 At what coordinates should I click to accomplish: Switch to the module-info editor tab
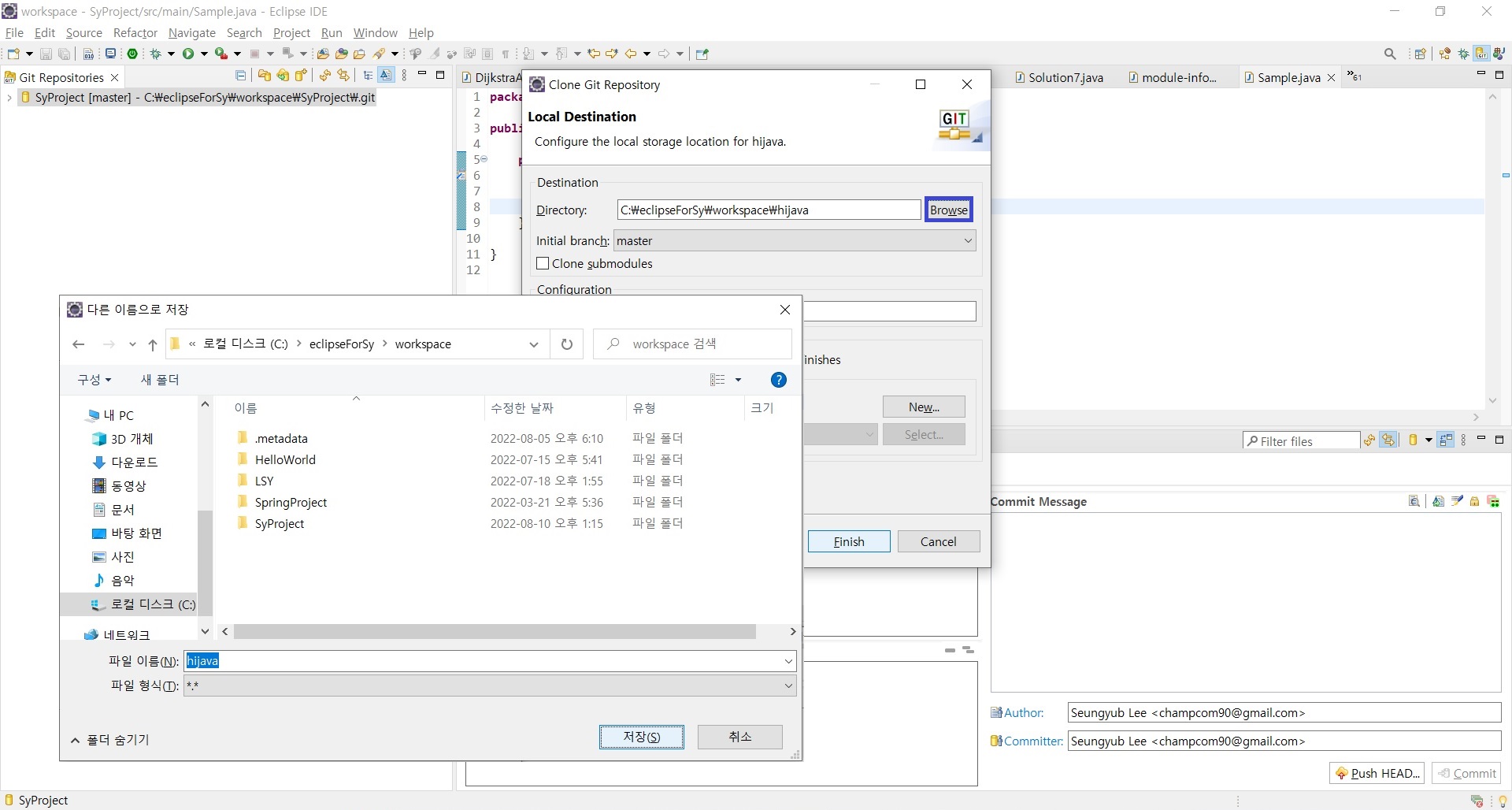(x=1173, y=77)
